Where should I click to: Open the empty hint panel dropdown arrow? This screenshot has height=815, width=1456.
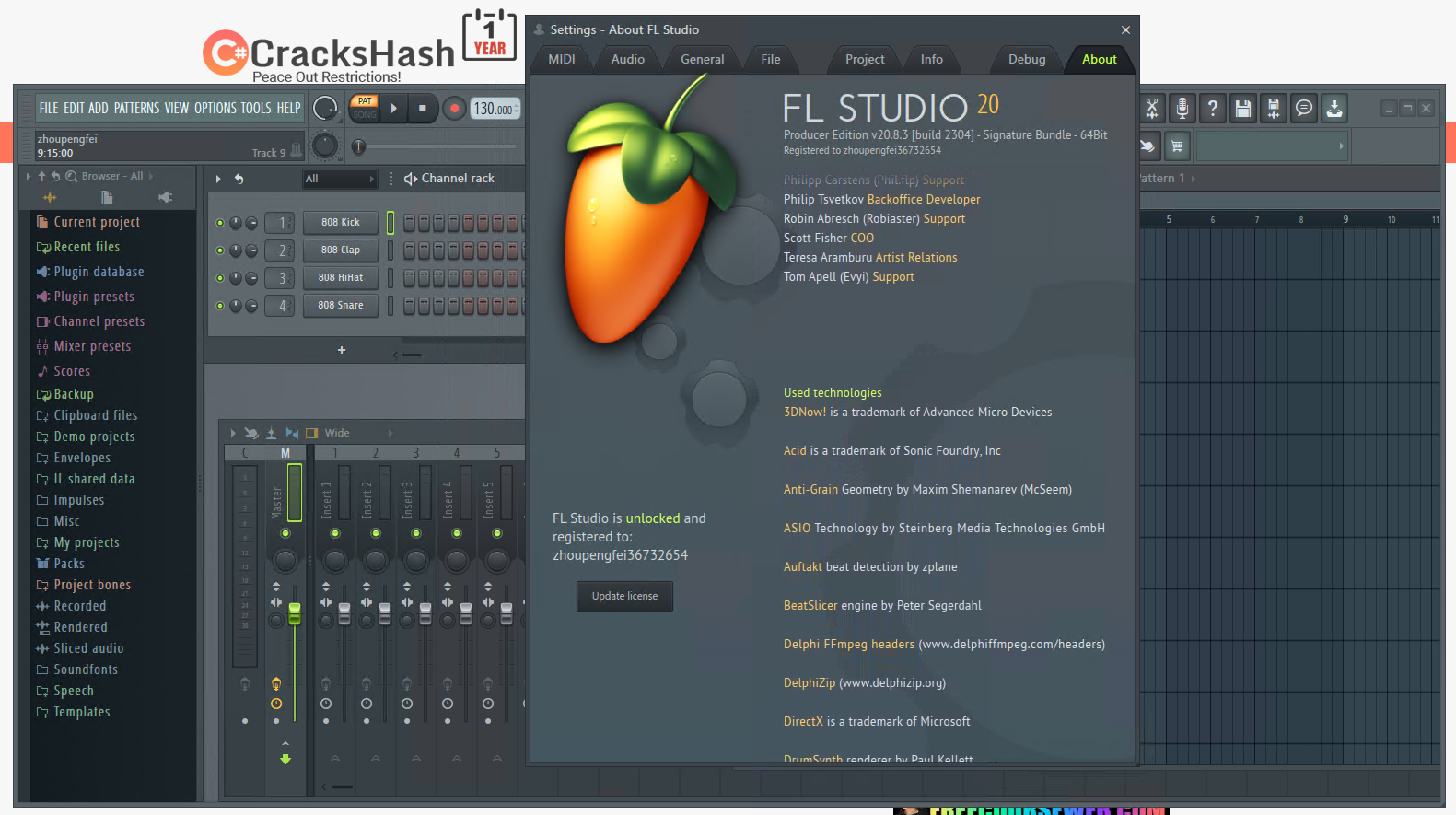coord(1342,146)
